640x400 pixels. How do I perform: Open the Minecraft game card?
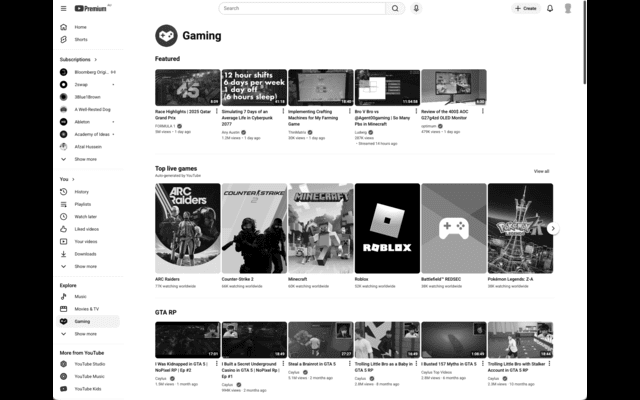pyautogui.click(x=321, y=228)
